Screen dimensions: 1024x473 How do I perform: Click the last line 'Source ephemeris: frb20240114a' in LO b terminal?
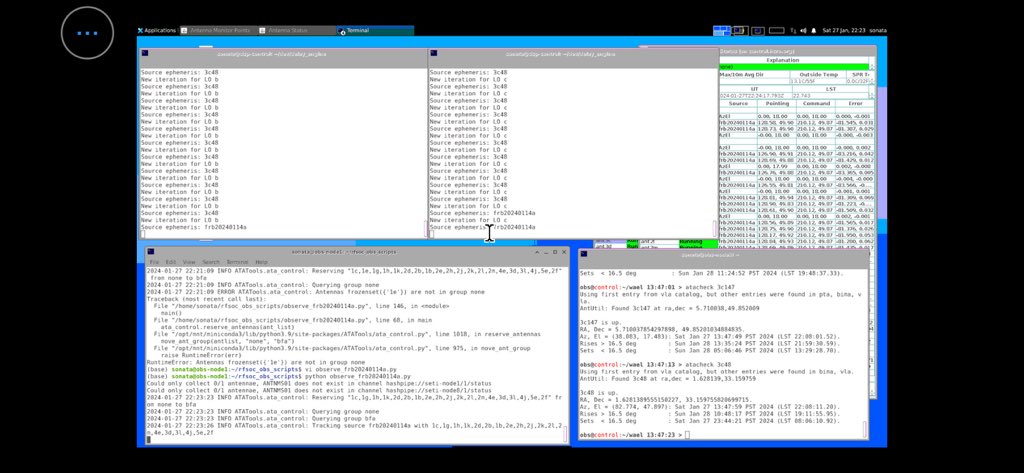[193, 227]
